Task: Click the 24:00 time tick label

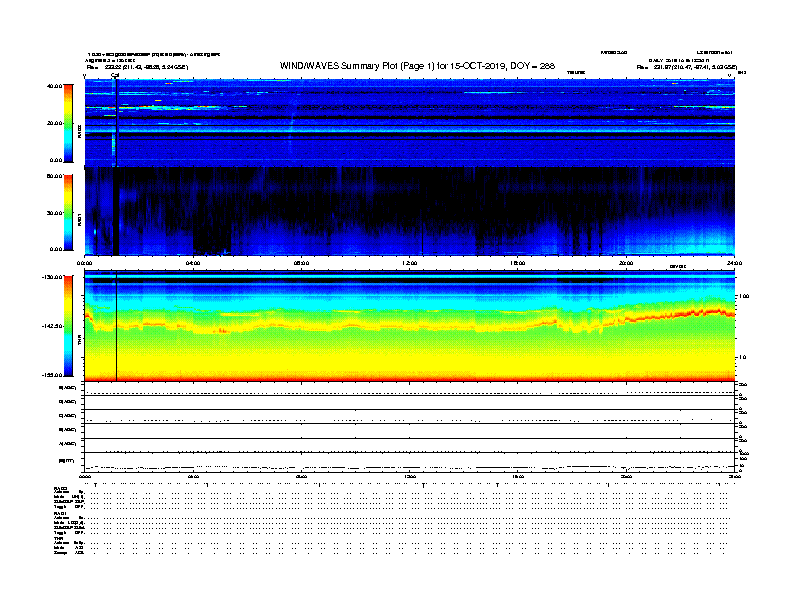Action: [735, 263]
